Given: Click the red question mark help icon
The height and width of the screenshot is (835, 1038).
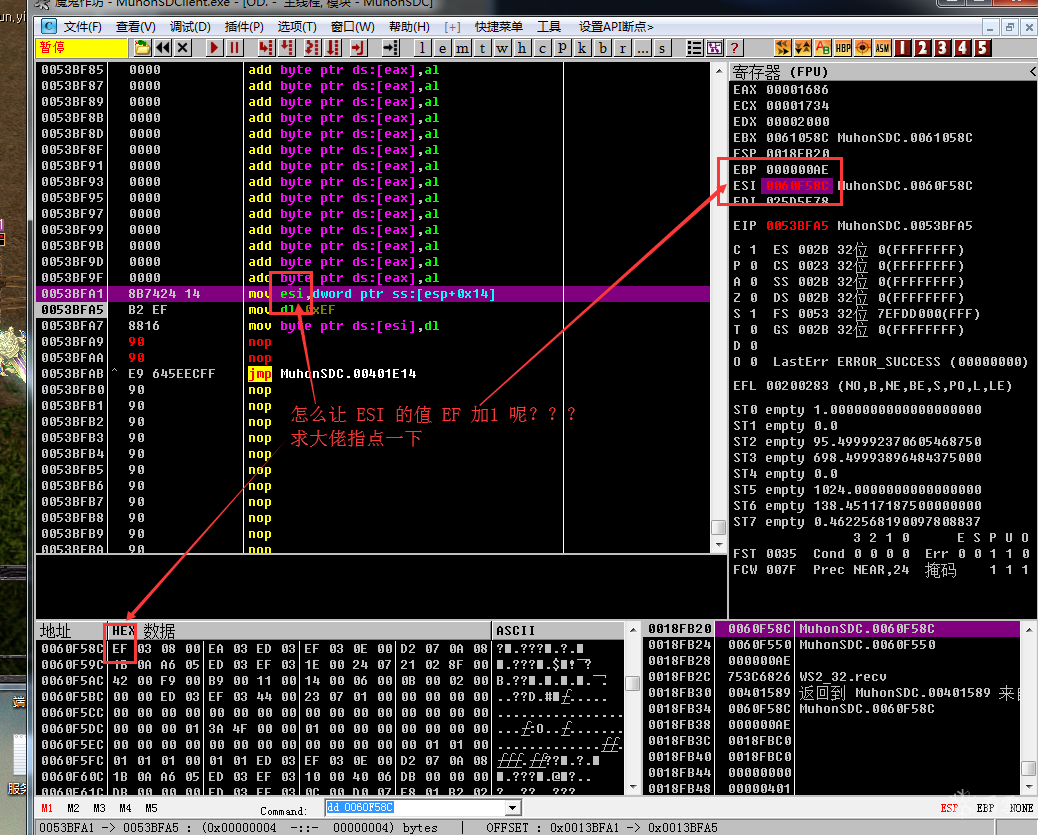Looking at the screenshot, I should pos(734,48).
